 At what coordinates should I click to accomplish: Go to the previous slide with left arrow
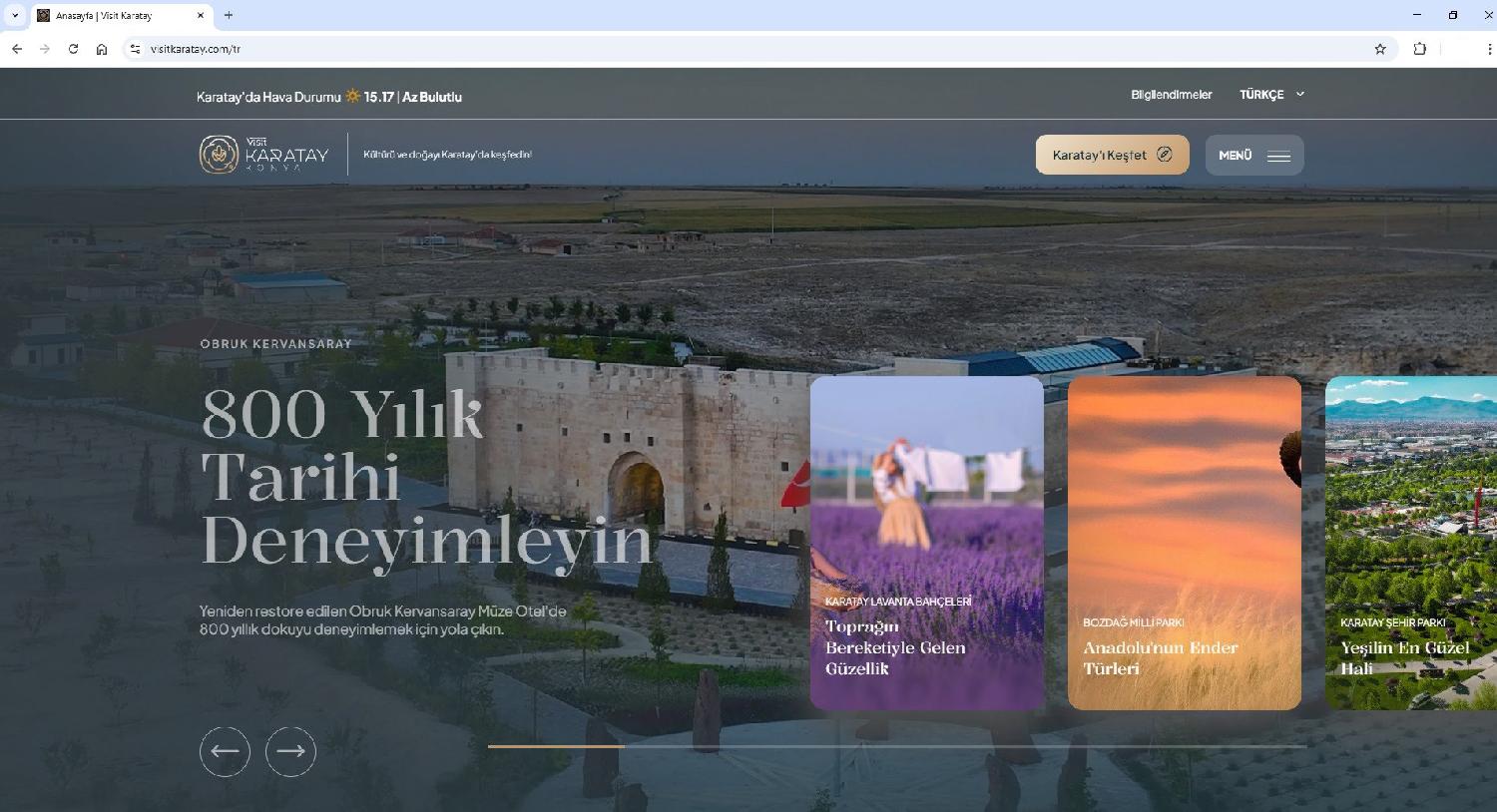click(225, 751)
